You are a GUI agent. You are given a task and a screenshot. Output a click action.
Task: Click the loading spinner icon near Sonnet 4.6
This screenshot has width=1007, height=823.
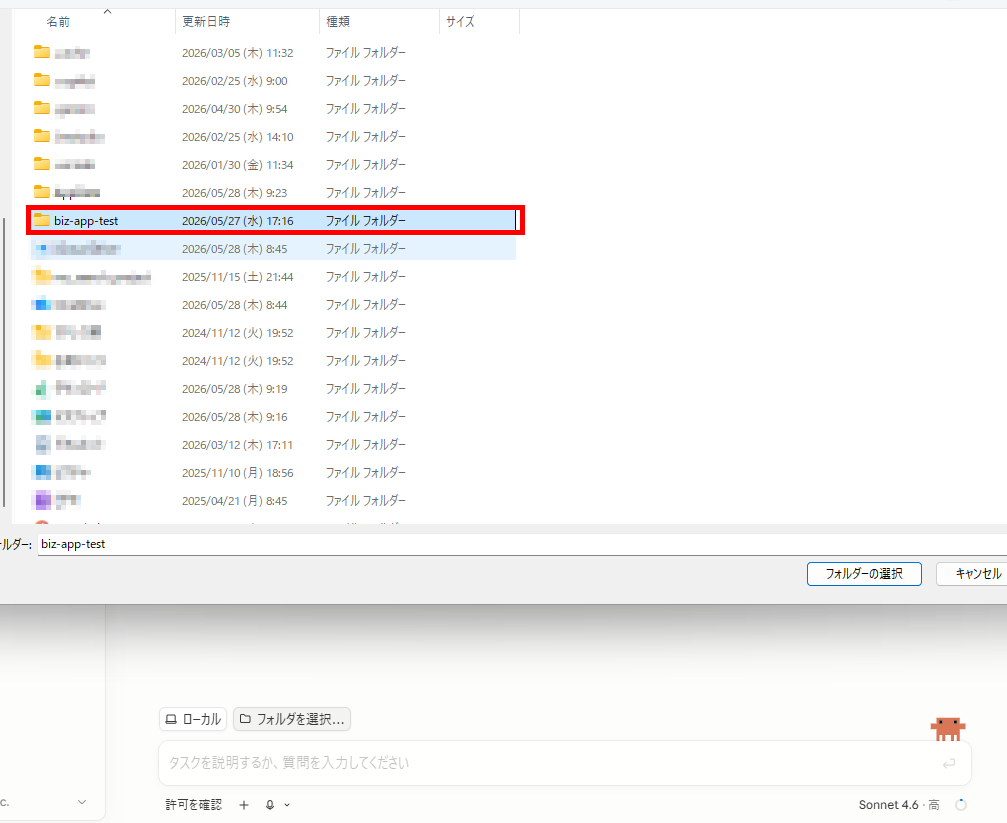coord(961,804)
